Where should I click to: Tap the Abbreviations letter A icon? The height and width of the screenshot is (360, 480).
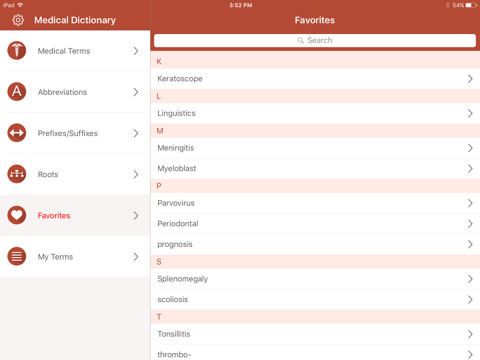click(17, 92)
